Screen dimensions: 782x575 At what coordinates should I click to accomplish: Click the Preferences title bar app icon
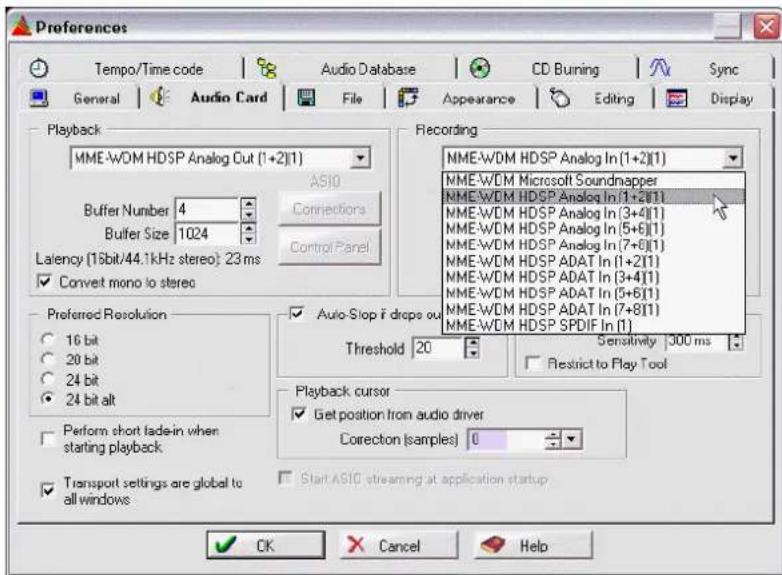[x=21, y=26]
